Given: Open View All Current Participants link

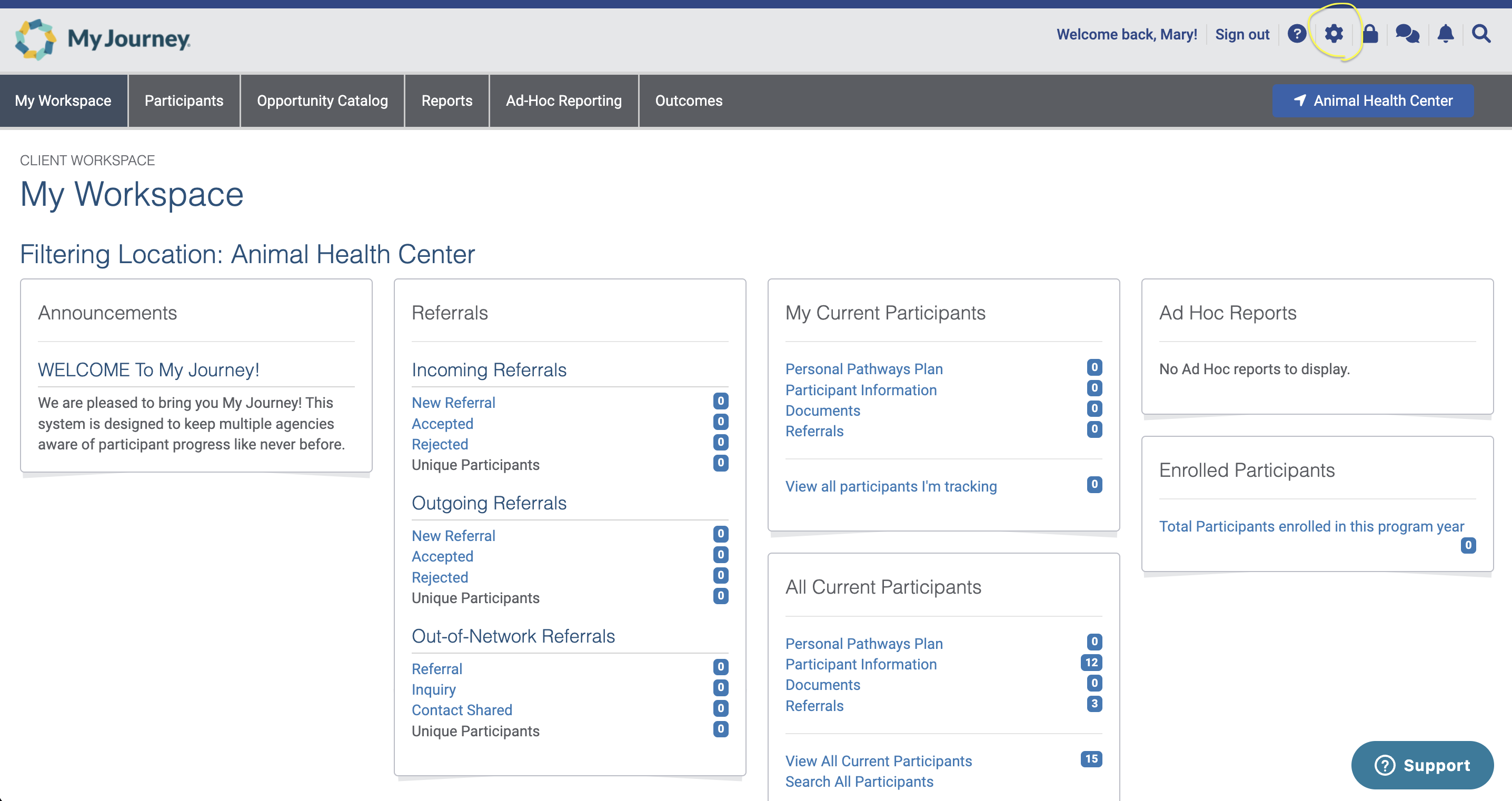Looking at the screenshot, I should click(878, 760).
